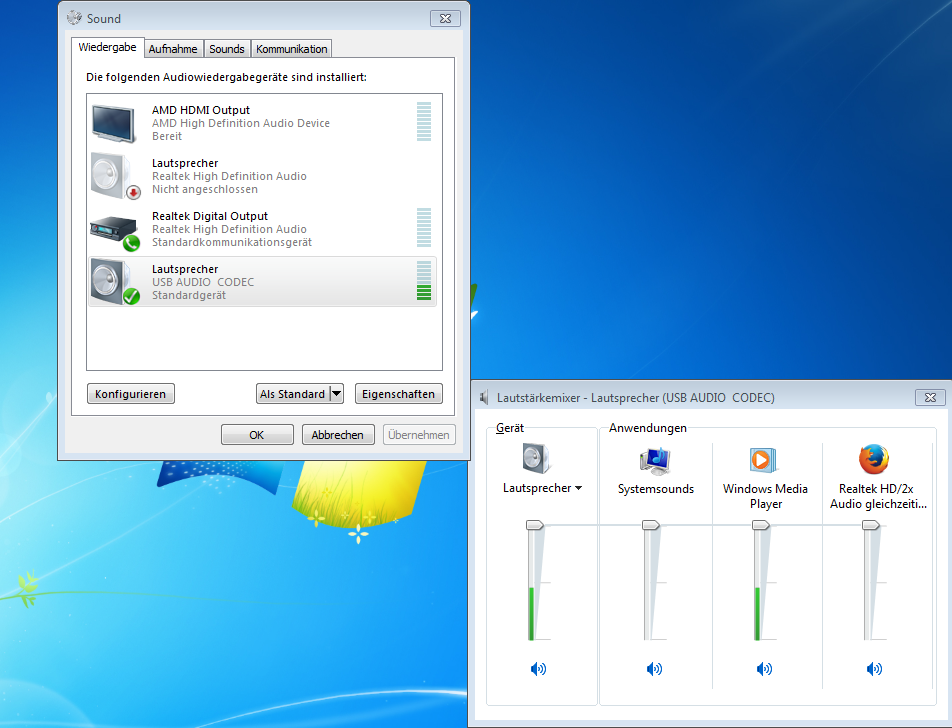Click the Windows Media Player volume slider handle
The width and height of the screenshot is (952, 728).
(x=761, y=525)
